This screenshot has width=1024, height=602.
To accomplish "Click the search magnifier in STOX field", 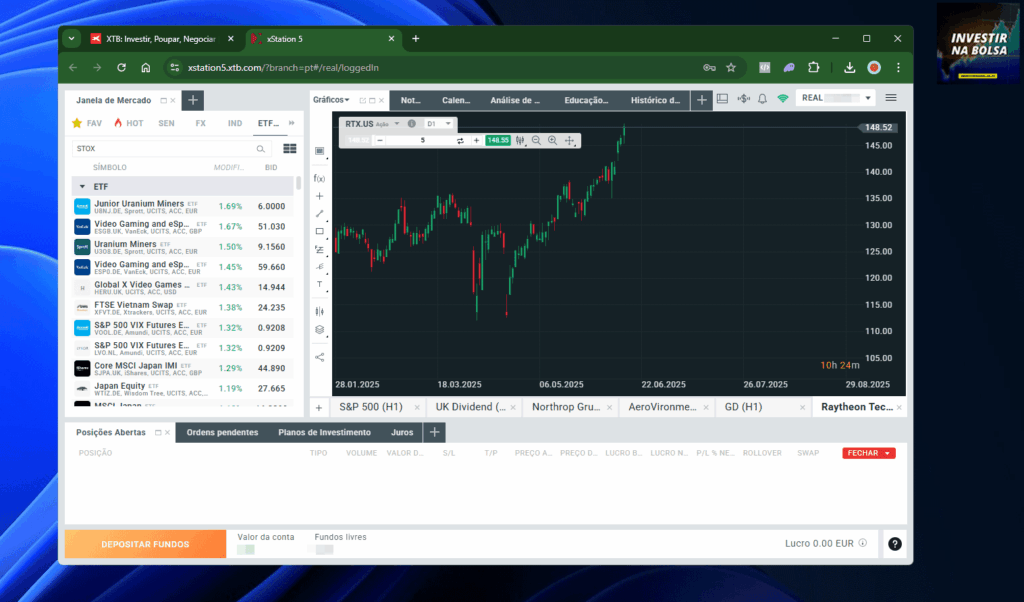I will pyautogui.click(x=261, y=149).
